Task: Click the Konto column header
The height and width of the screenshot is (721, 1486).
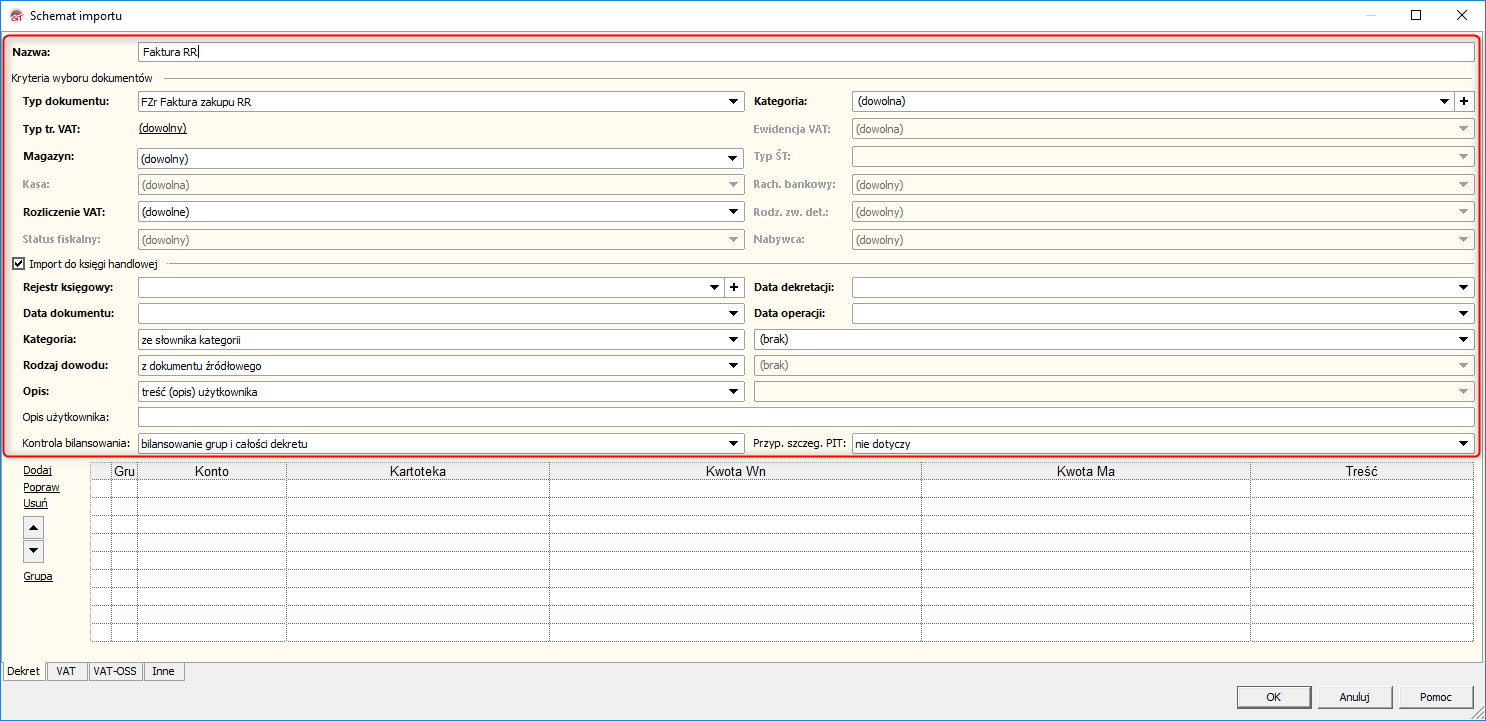Action: tap(212, 471)
